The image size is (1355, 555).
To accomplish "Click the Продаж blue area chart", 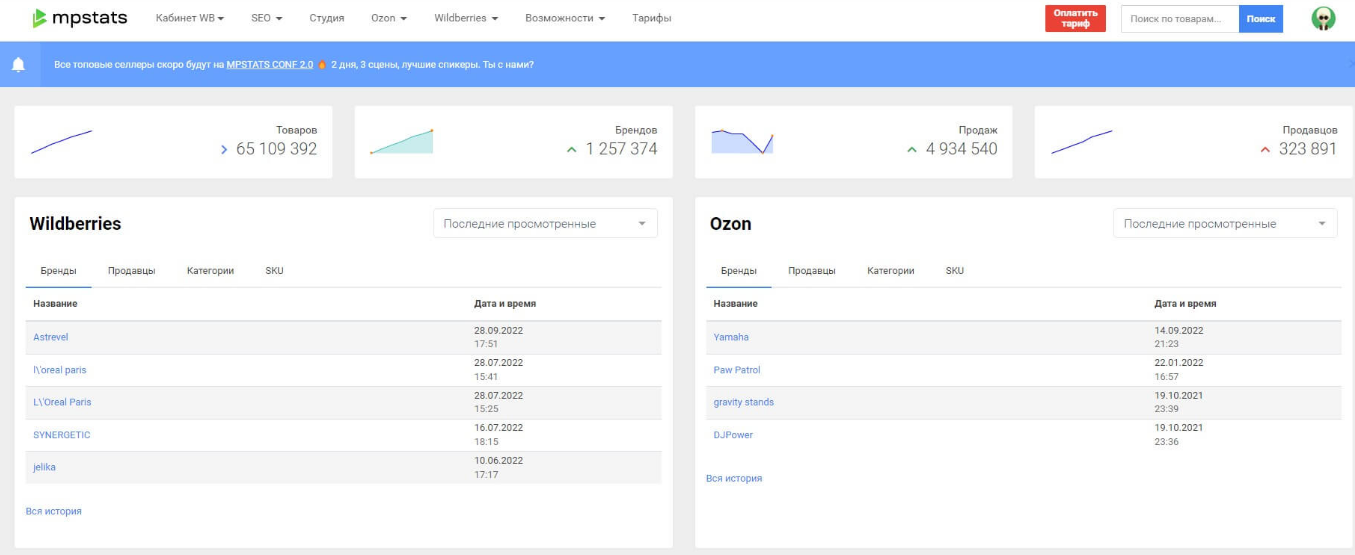I will (742, 142).
